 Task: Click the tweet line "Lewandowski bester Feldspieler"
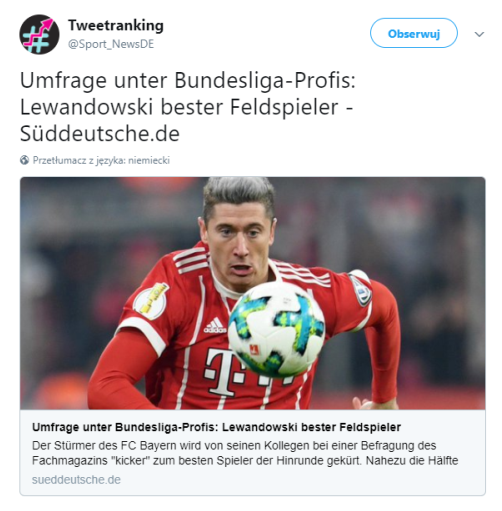coord(179,107)
